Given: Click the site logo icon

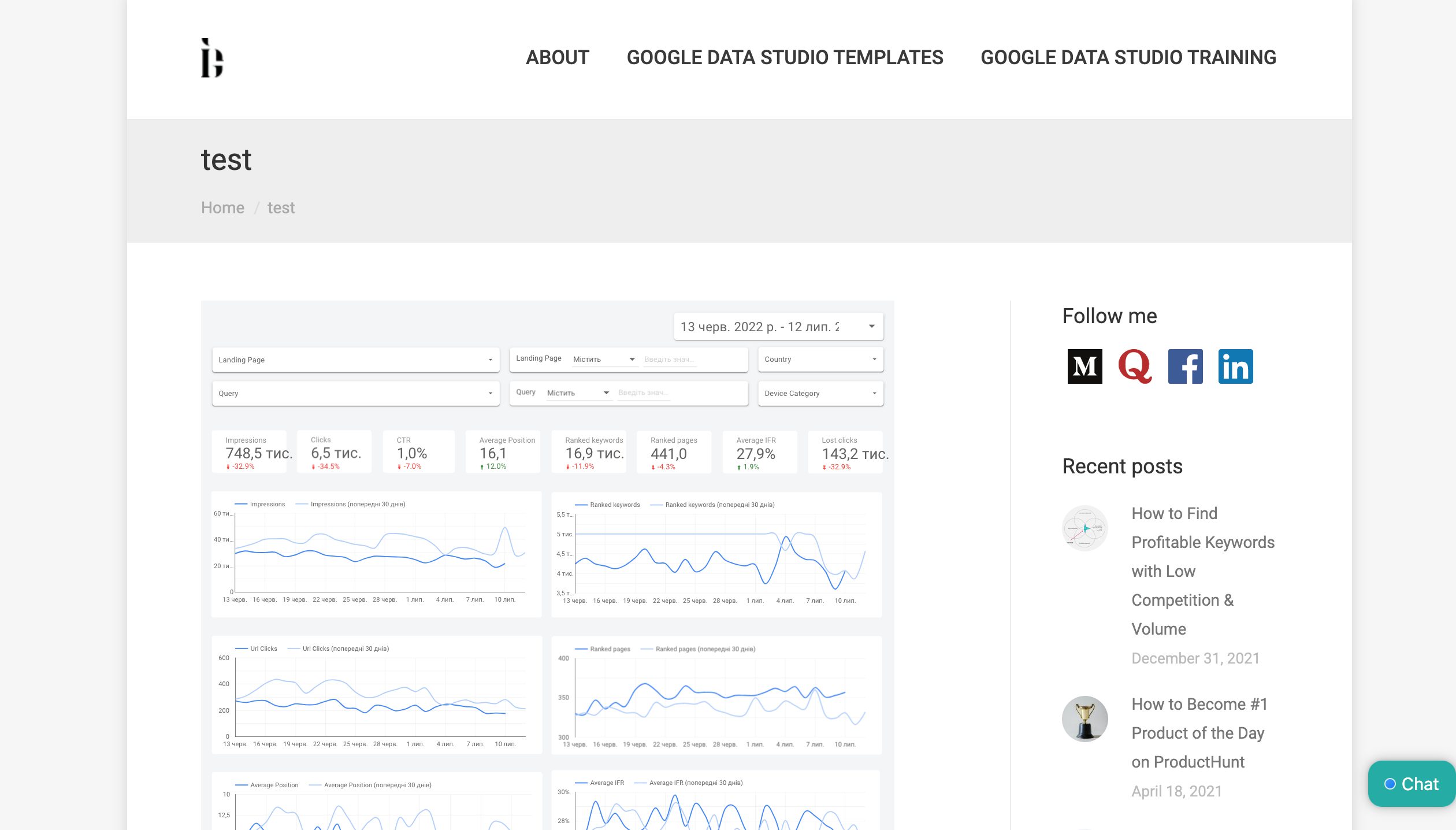Looking at the screenshot, I should coord(212,58).
